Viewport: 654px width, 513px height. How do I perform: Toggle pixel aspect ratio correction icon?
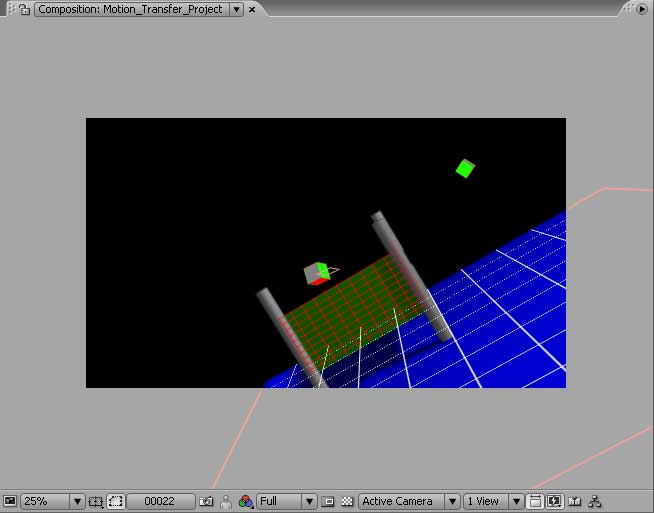pyautogui.click(x=535, y=501)
